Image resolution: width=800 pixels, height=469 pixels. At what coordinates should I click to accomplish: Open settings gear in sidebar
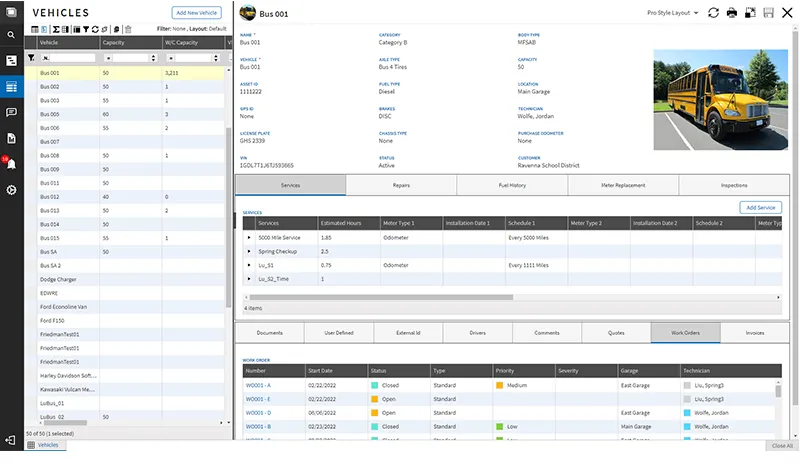pyautogui.click(x=11, y=190)
